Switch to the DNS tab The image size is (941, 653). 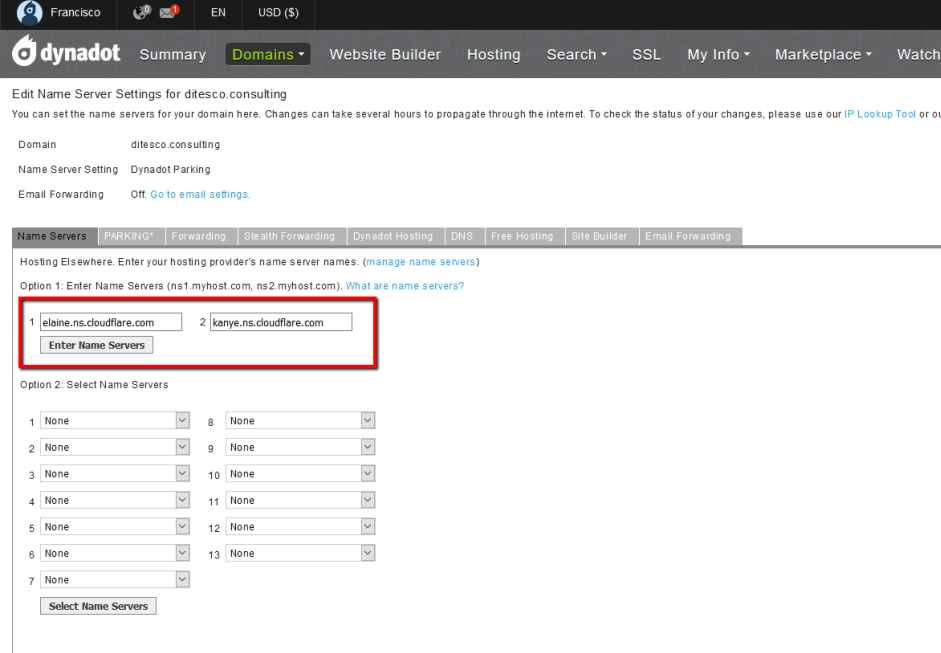pos(462,236)
